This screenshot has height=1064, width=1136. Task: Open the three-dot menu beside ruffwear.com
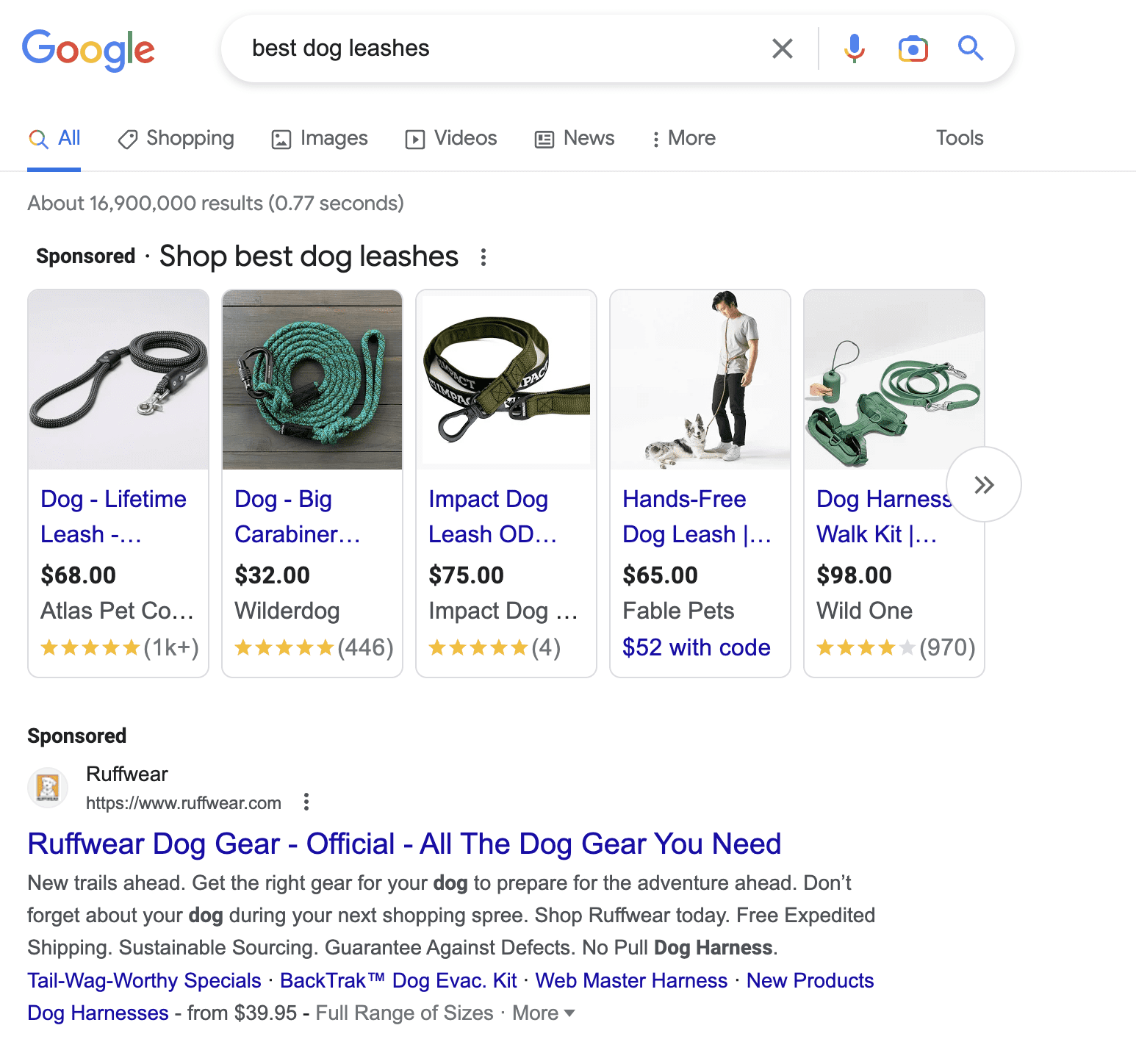click(x=306, y=802)
